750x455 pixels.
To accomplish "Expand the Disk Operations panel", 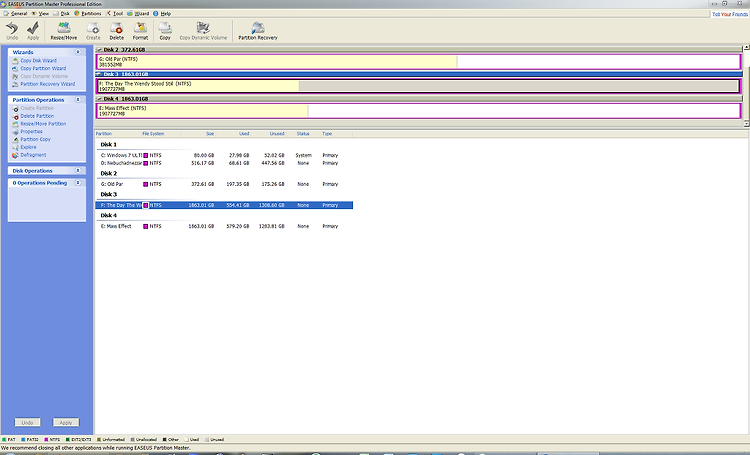I will [77, 170].
